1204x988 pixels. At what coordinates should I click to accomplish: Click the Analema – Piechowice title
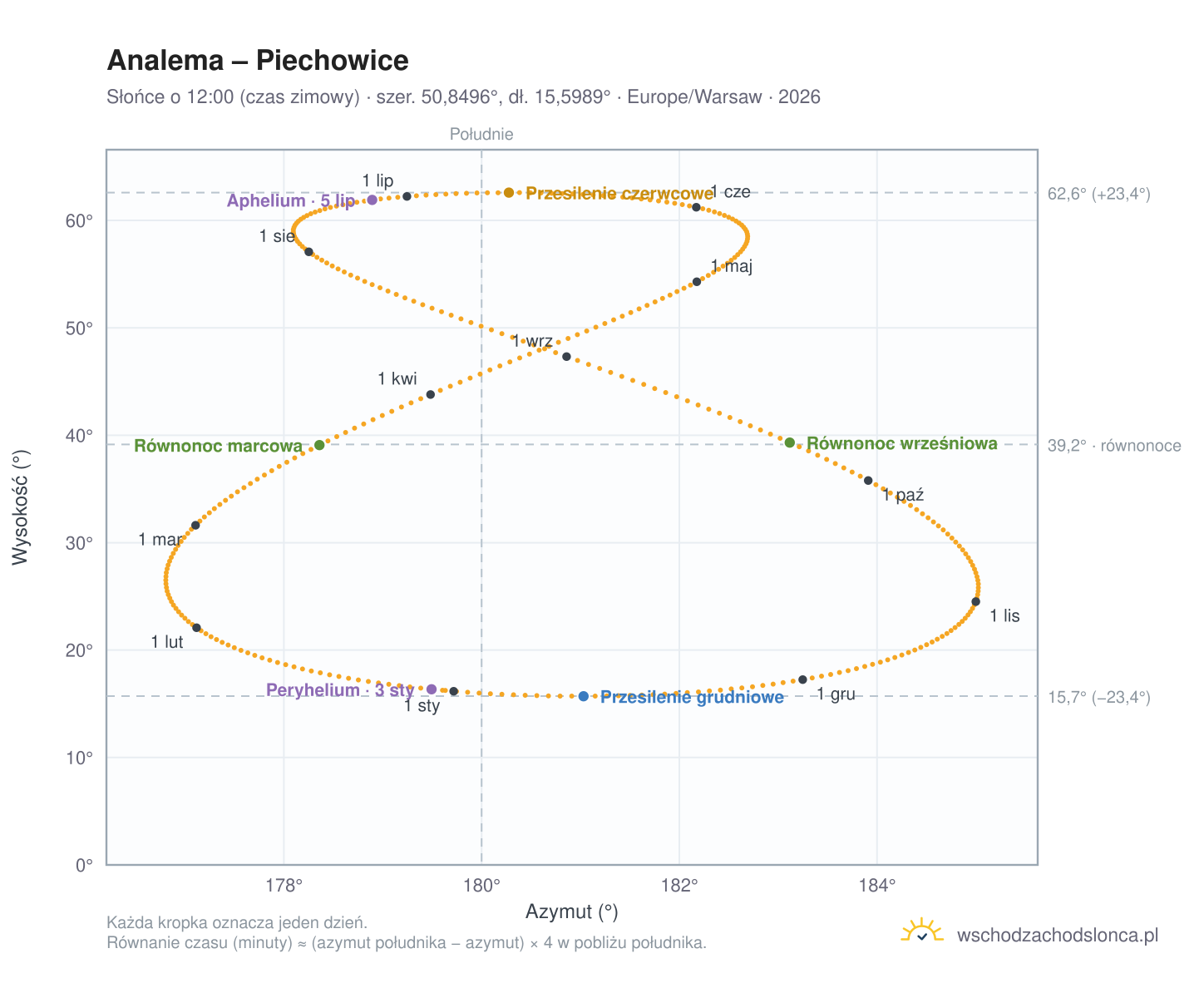click(258, 61)
